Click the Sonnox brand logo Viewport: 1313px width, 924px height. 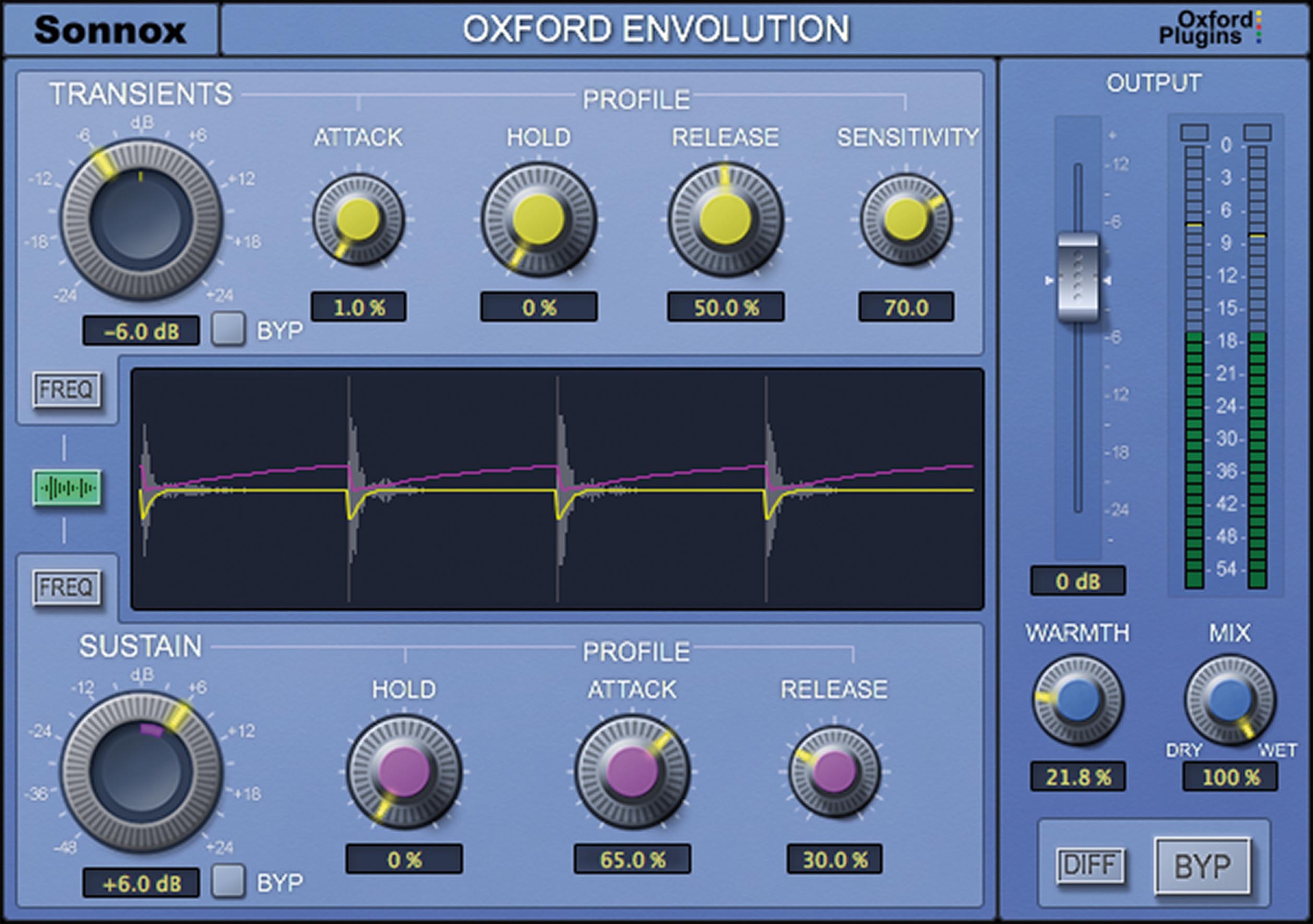(110, 29)
